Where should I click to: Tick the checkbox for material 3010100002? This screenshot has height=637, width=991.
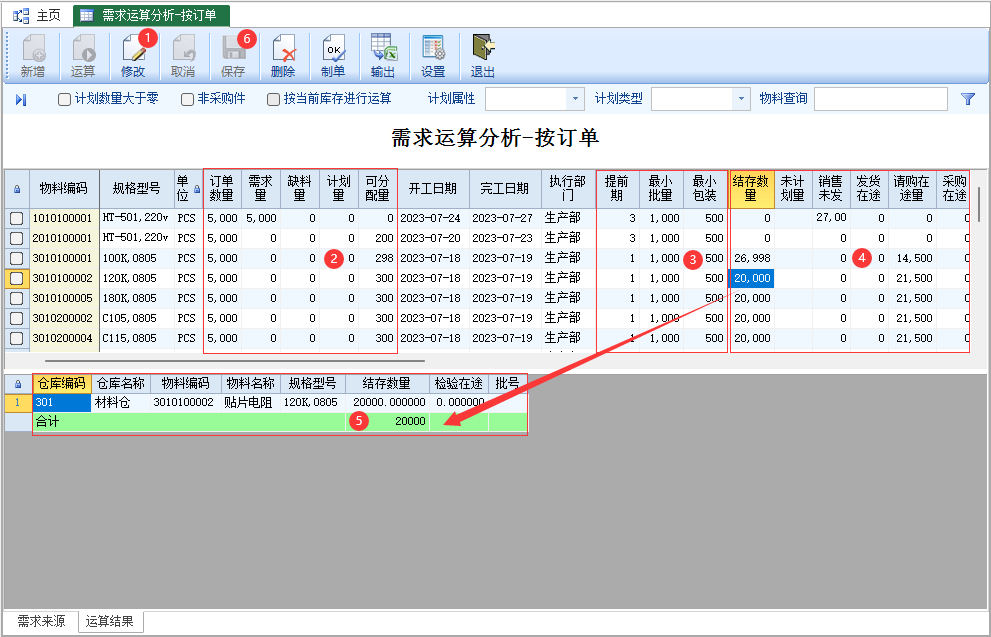pyautogui.click(x=16, y=279)
